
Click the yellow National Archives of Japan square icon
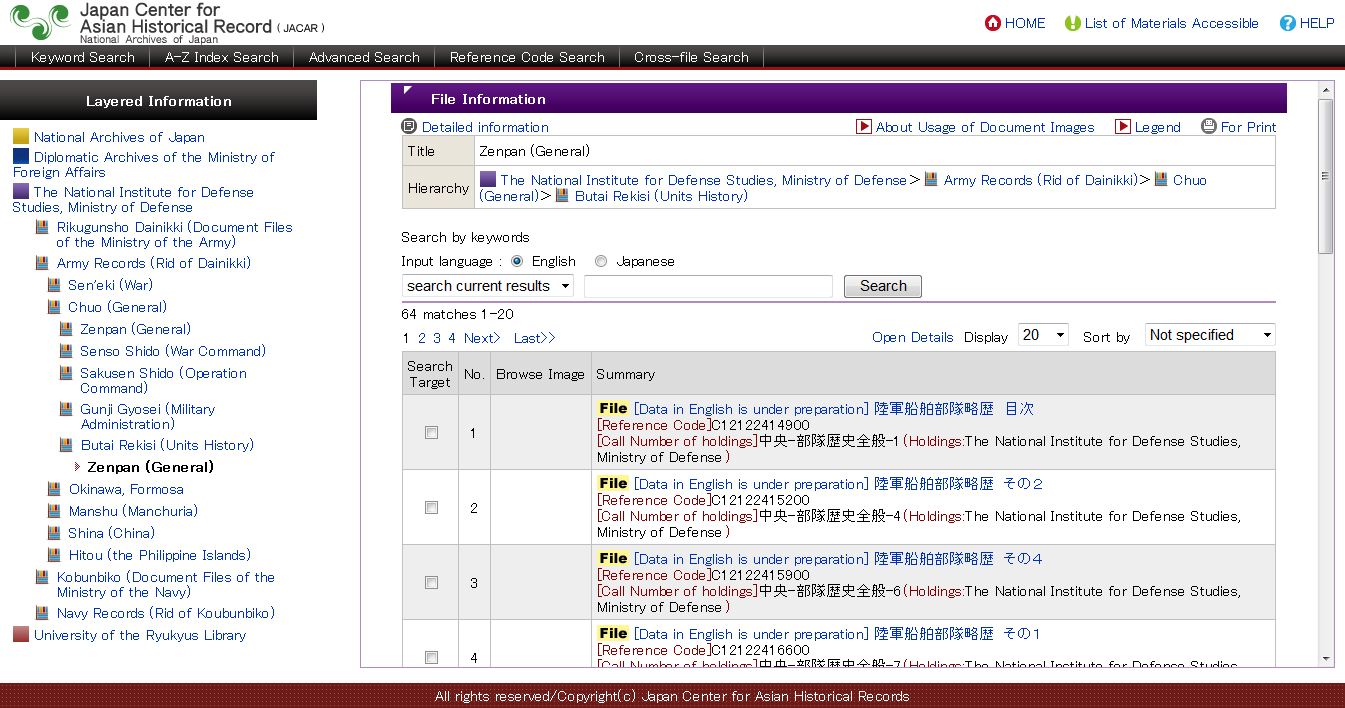click(21, 137)
